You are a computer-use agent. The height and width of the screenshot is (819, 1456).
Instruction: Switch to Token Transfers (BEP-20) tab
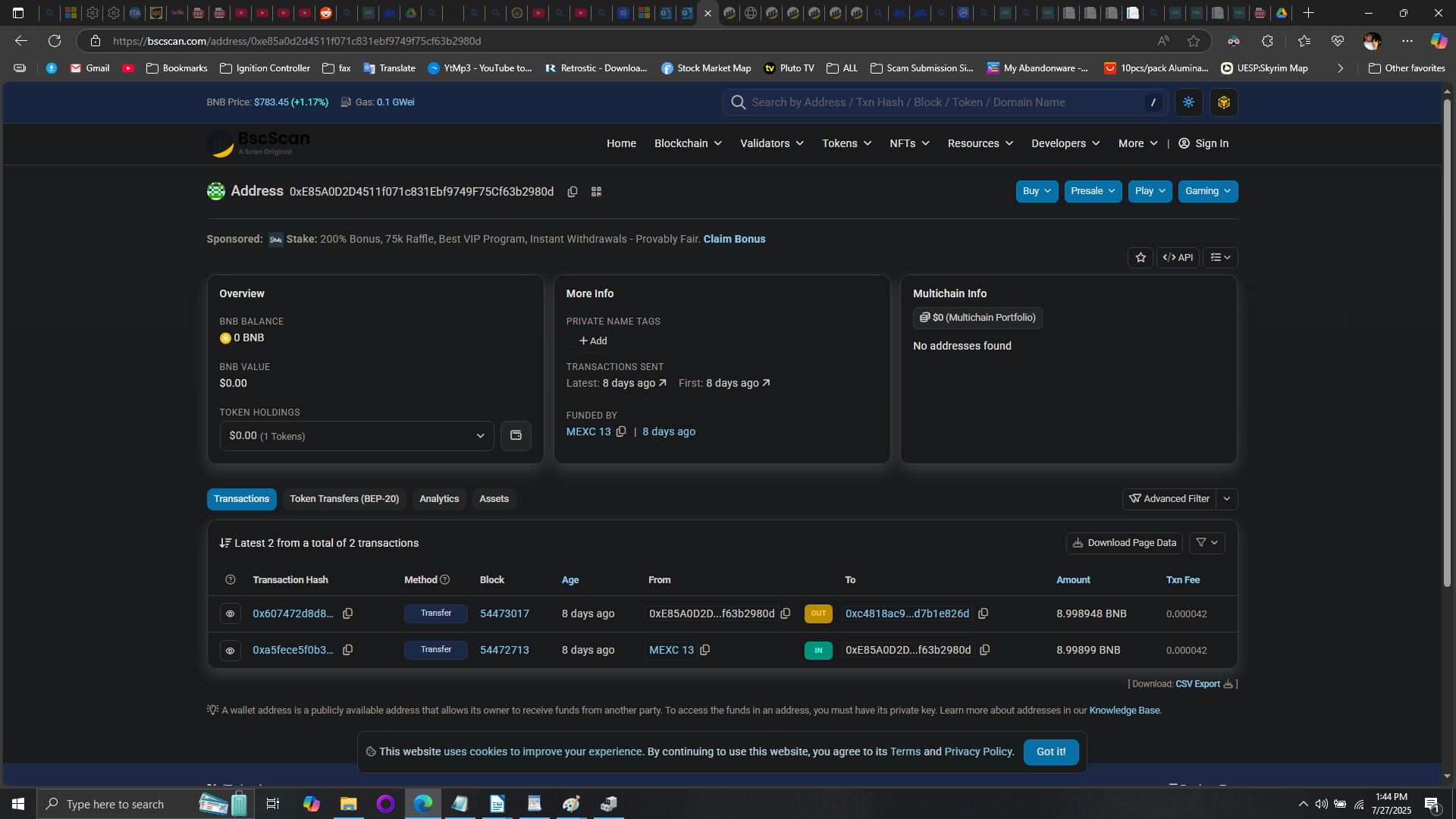tap(344, 499)
